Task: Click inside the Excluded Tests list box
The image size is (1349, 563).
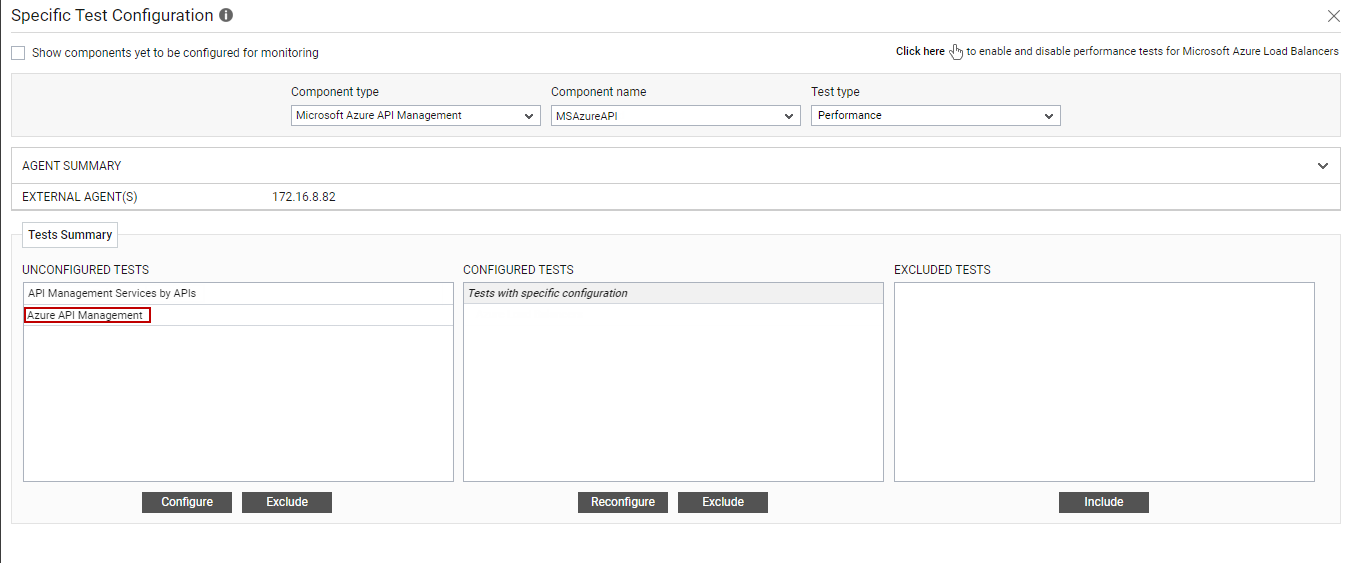Action: click(1104, 382)
